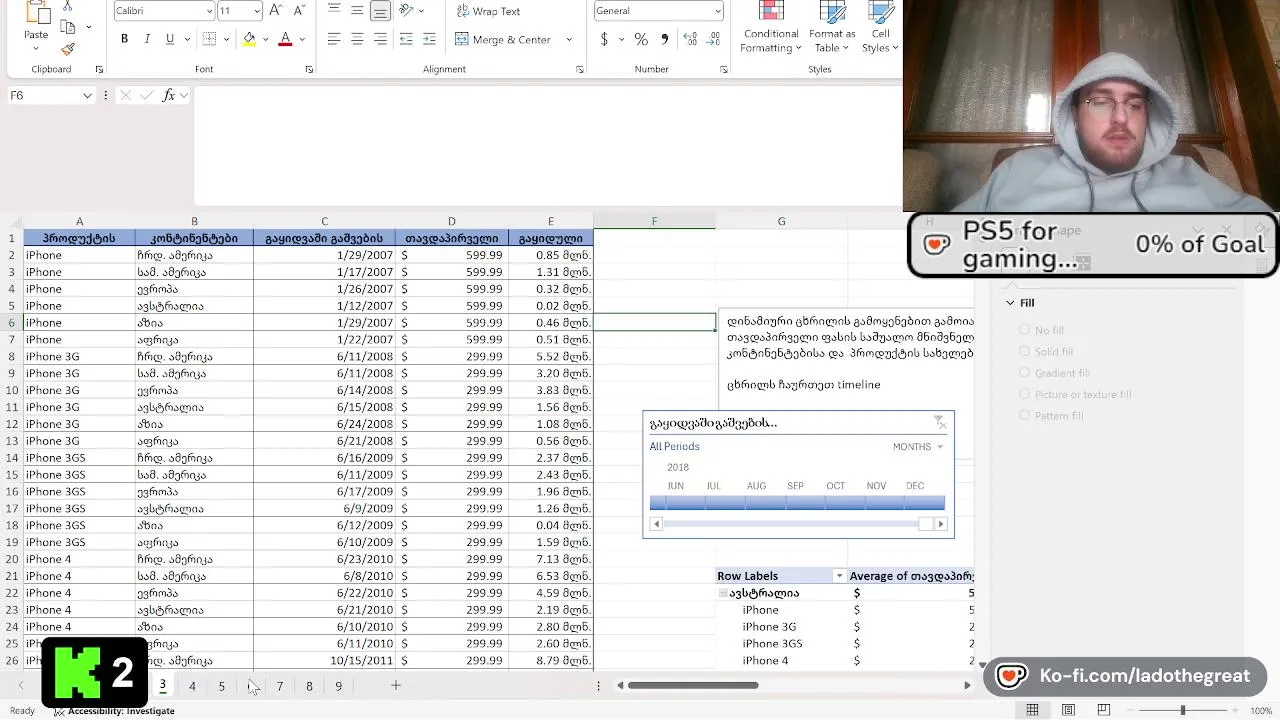1280x720 pixels.
Task: Switch to Page Break Preview in status bar
Action: (1104, 710)
